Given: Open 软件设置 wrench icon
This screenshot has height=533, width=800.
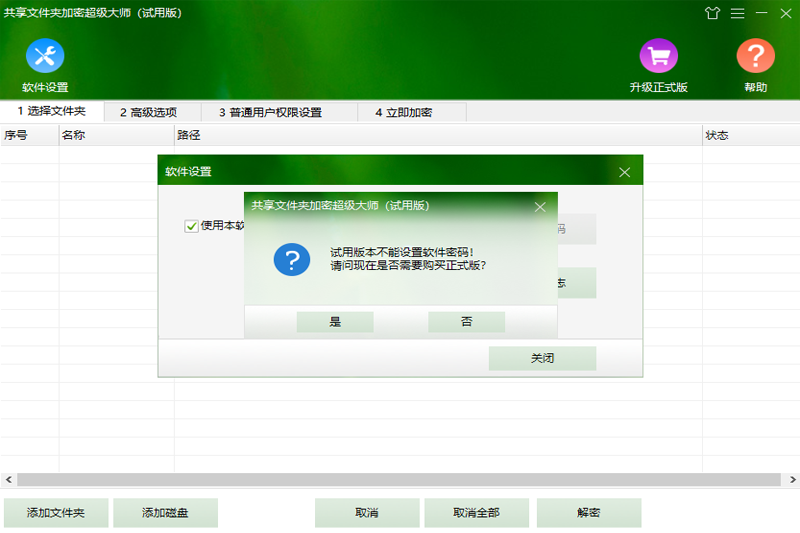Looking at the screenshot, I should click(x=45, y=57).
